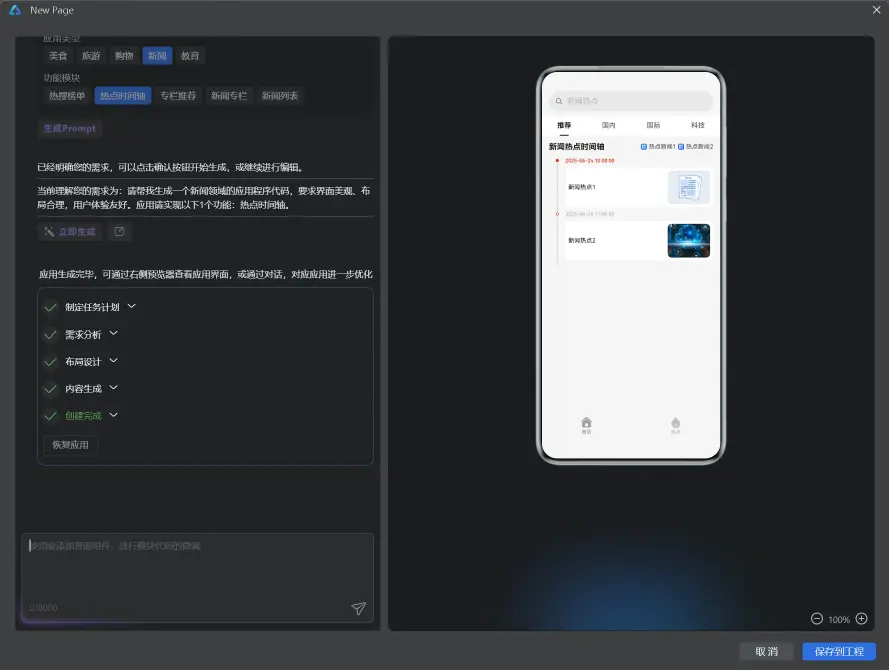Click the 保存到工程 button
This screenshot has width=889, height=670.
[x=838, y=651]
